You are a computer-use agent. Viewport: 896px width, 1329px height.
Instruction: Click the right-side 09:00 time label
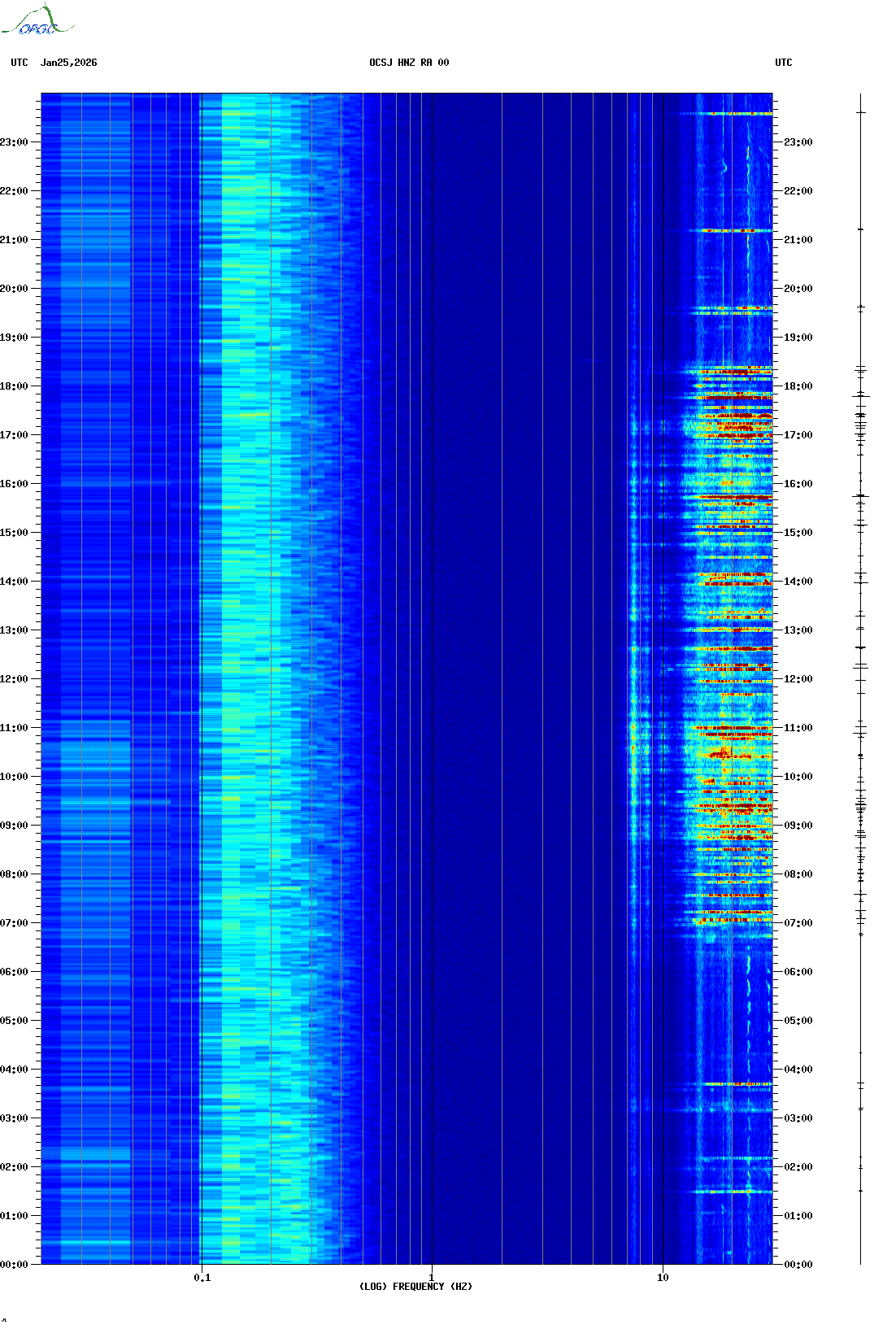[x=798, y=826]
